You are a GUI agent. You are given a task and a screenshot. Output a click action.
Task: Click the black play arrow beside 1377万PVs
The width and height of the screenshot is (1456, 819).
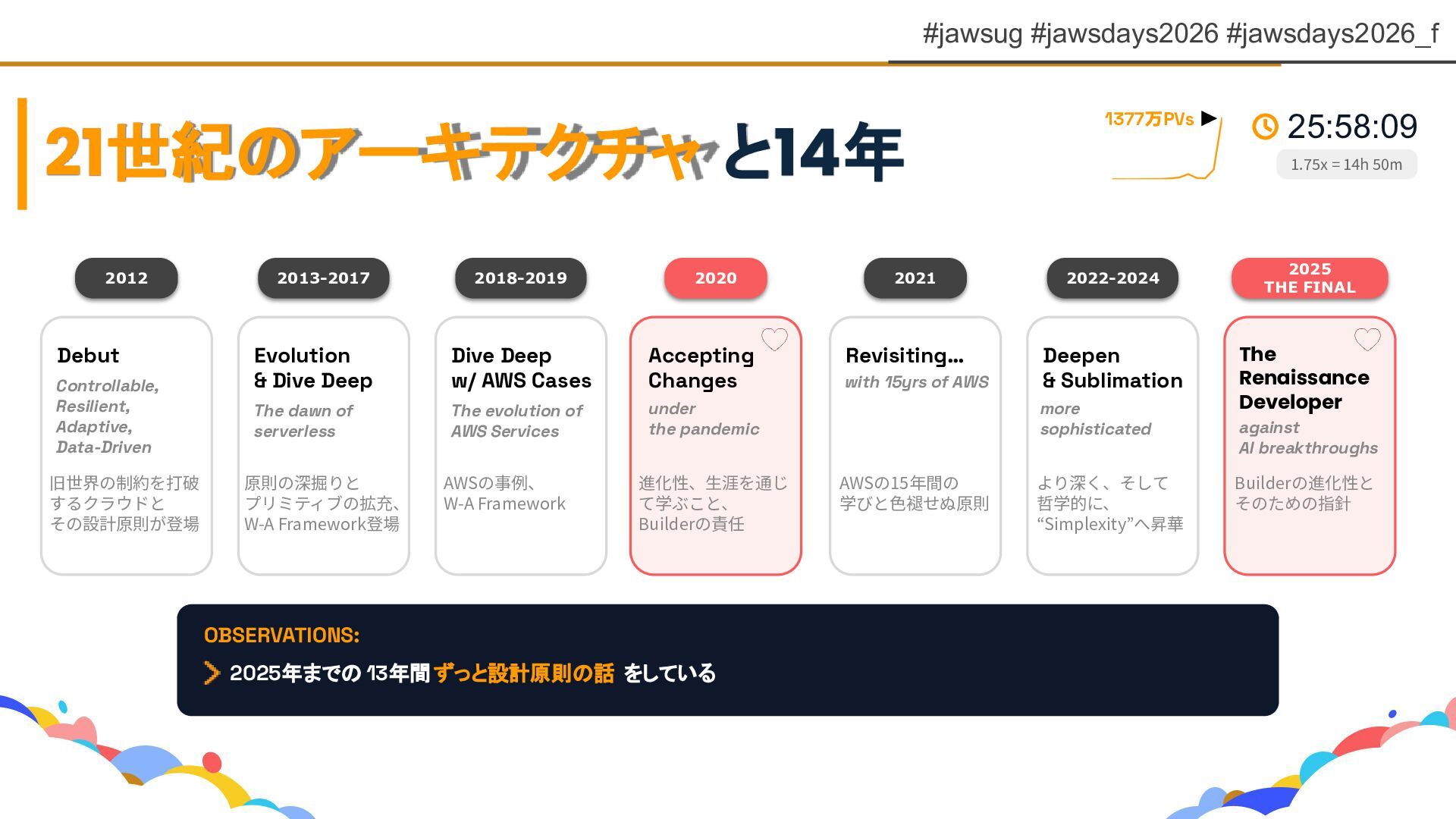1209,118
